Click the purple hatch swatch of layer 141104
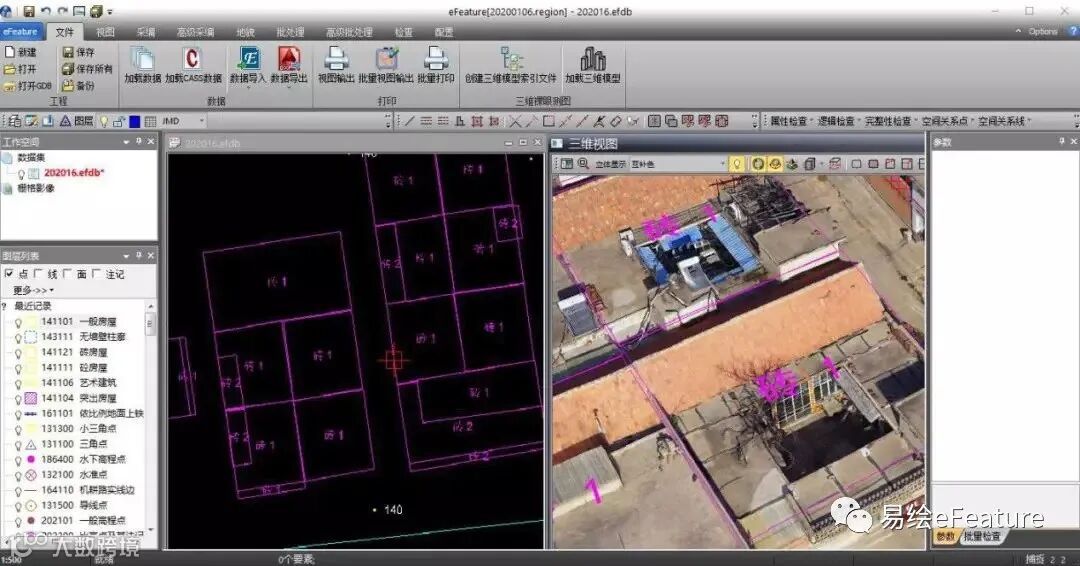 (x=30, y=398)
